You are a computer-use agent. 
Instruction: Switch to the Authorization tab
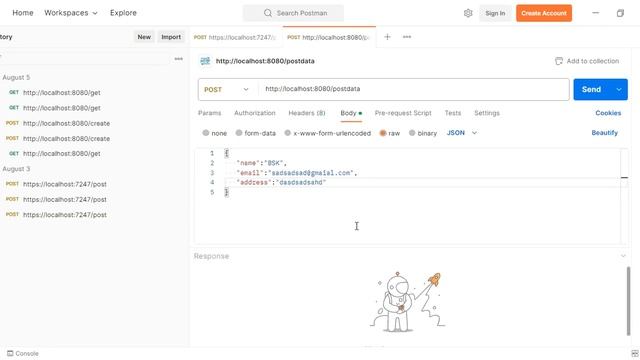tap(255, 113)
